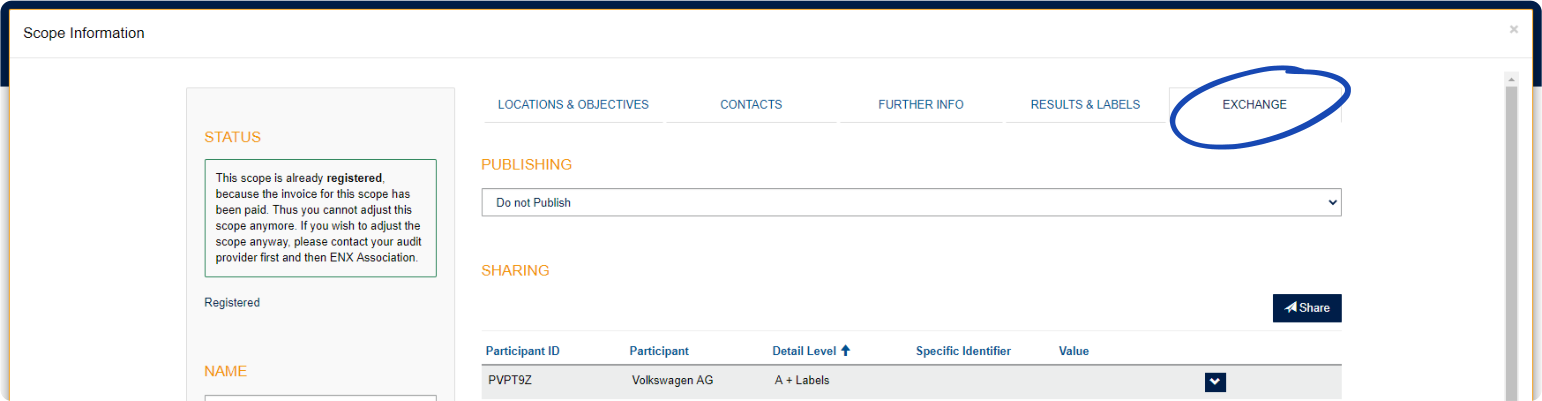This screenshot has width=1542, height=401.
Task: Click the A + Labels detail level cell
Action: point(802,381)
